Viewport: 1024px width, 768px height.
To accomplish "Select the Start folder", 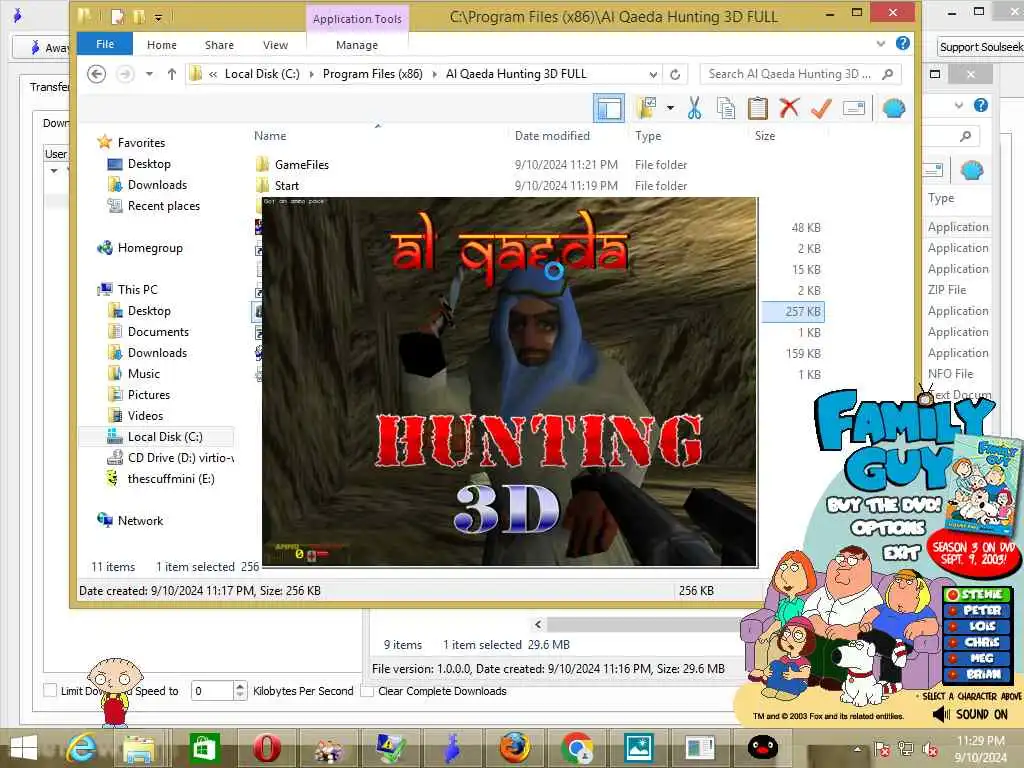I will click(x=287, y=185).
